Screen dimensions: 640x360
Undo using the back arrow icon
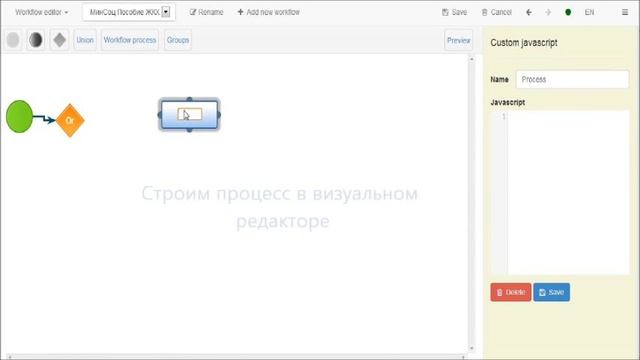[529, 12]
